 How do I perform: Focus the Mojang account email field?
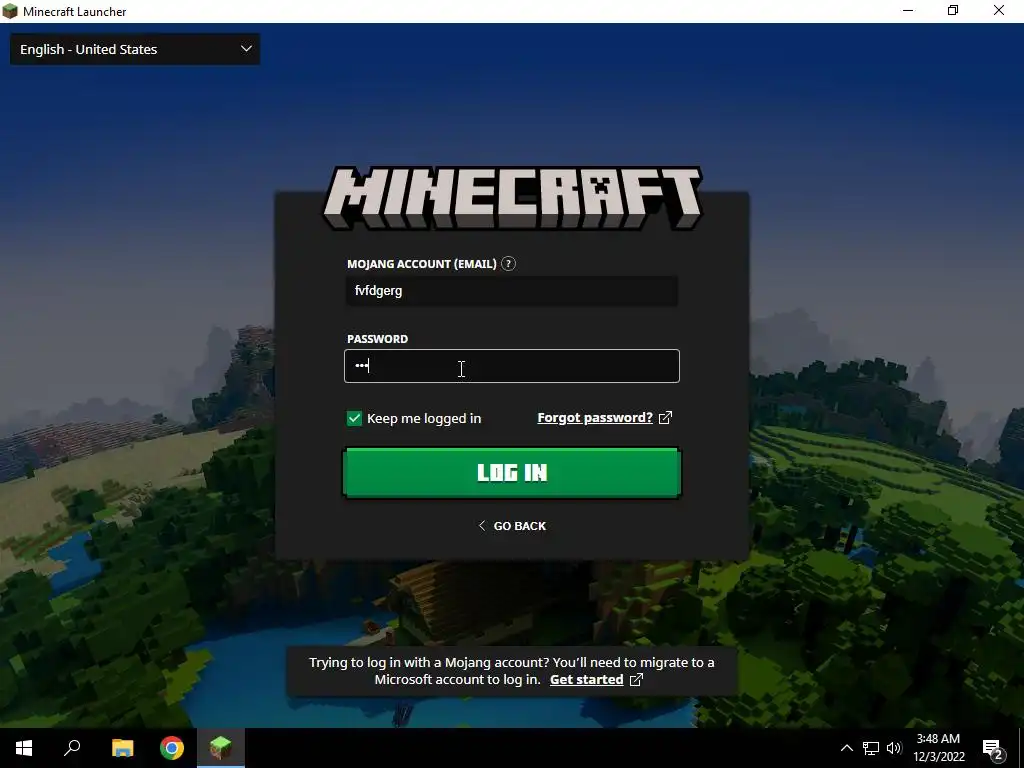(x=511, y=291)
